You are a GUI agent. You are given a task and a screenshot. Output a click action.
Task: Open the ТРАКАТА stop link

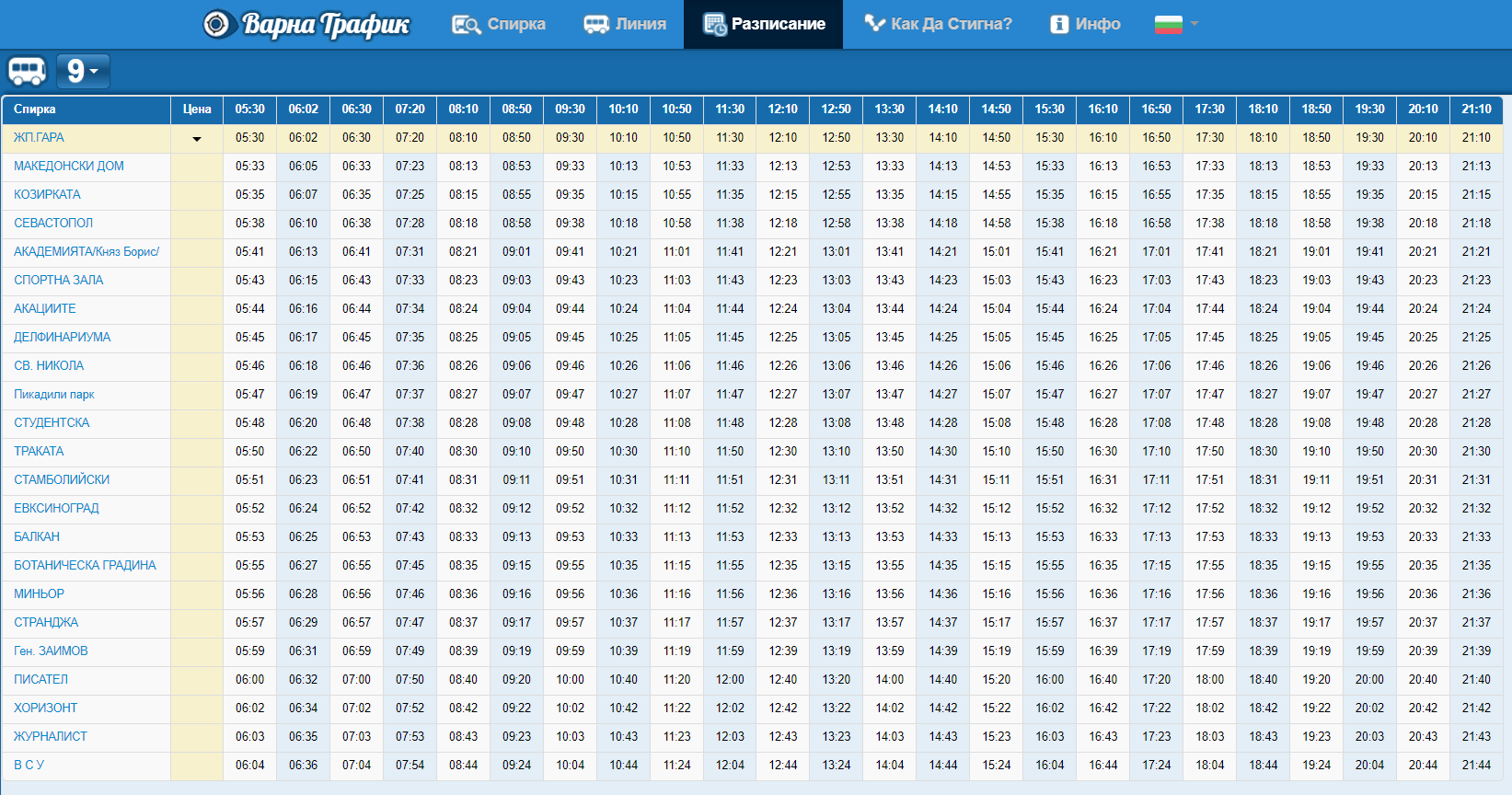coord(39,451)
